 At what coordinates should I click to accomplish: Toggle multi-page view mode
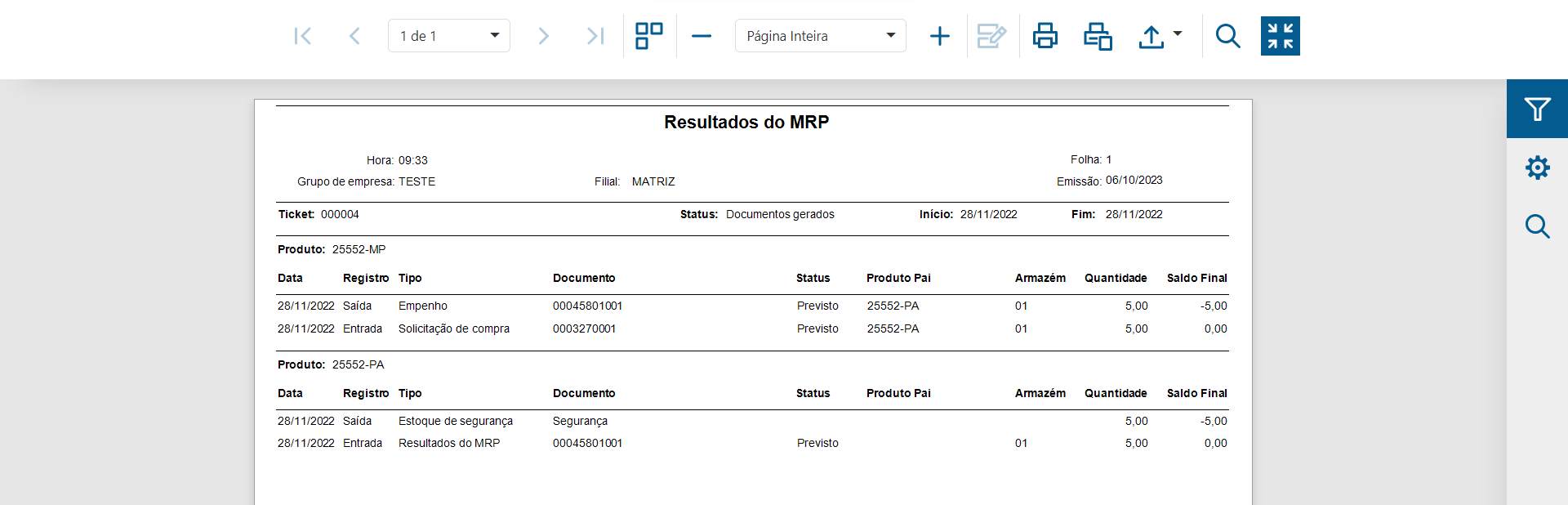649,36
